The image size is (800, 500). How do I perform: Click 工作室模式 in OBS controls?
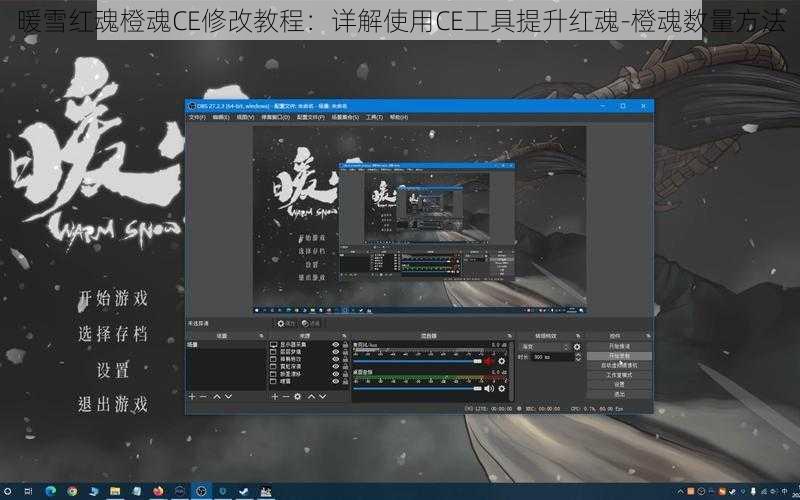coord(619,375)
